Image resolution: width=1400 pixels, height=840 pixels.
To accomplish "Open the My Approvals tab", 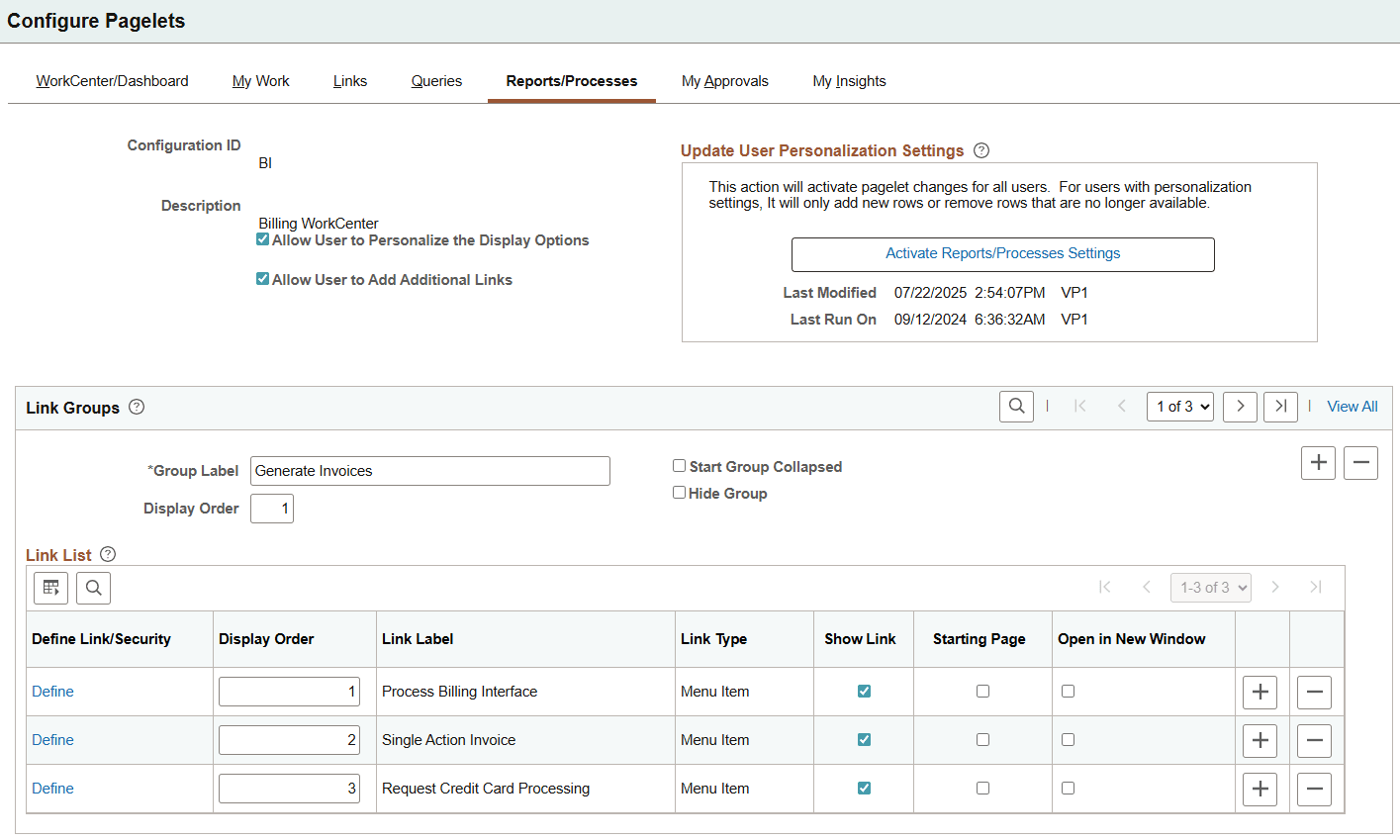I will (724, 81).
